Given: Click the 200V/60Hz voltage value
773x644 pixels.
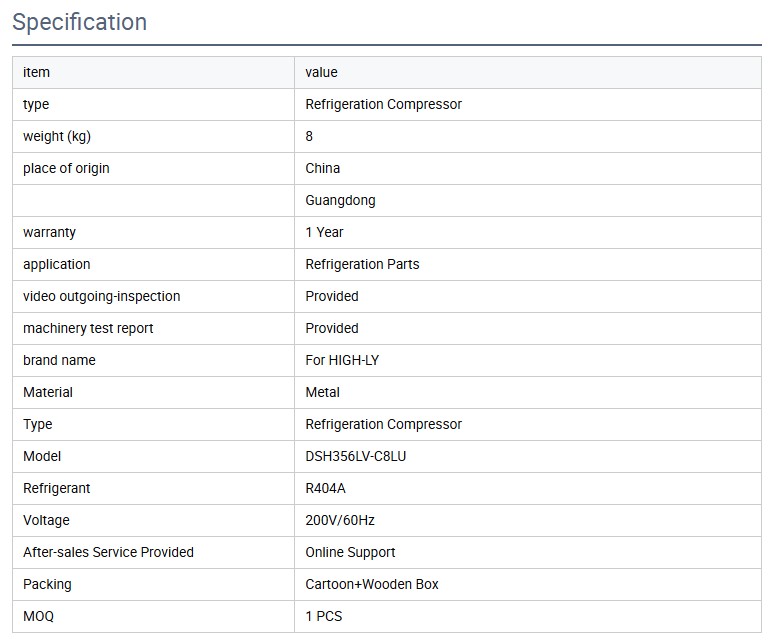Looking at the screenshot, I should (x=340, y=520).
